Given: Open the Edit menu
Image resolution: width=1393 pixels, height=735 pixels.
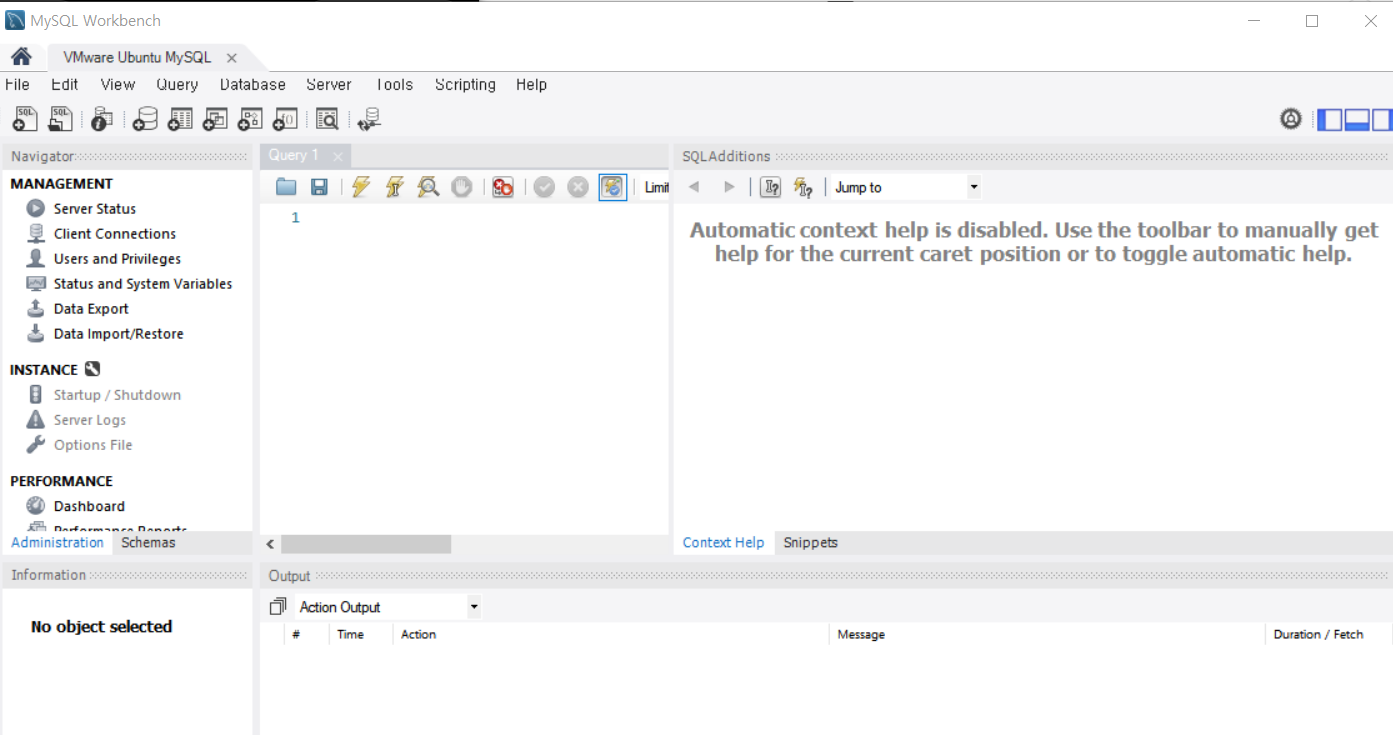Looking at the screenshot, I should tap(65, 84).
